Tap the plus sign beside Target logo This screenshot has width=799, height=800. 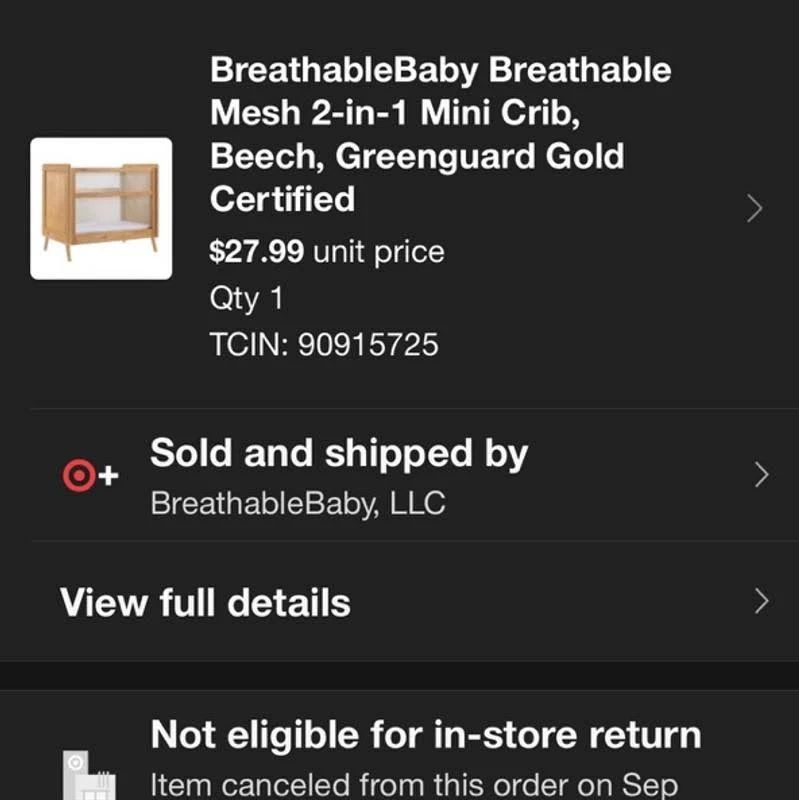click(x=108, y=476)
